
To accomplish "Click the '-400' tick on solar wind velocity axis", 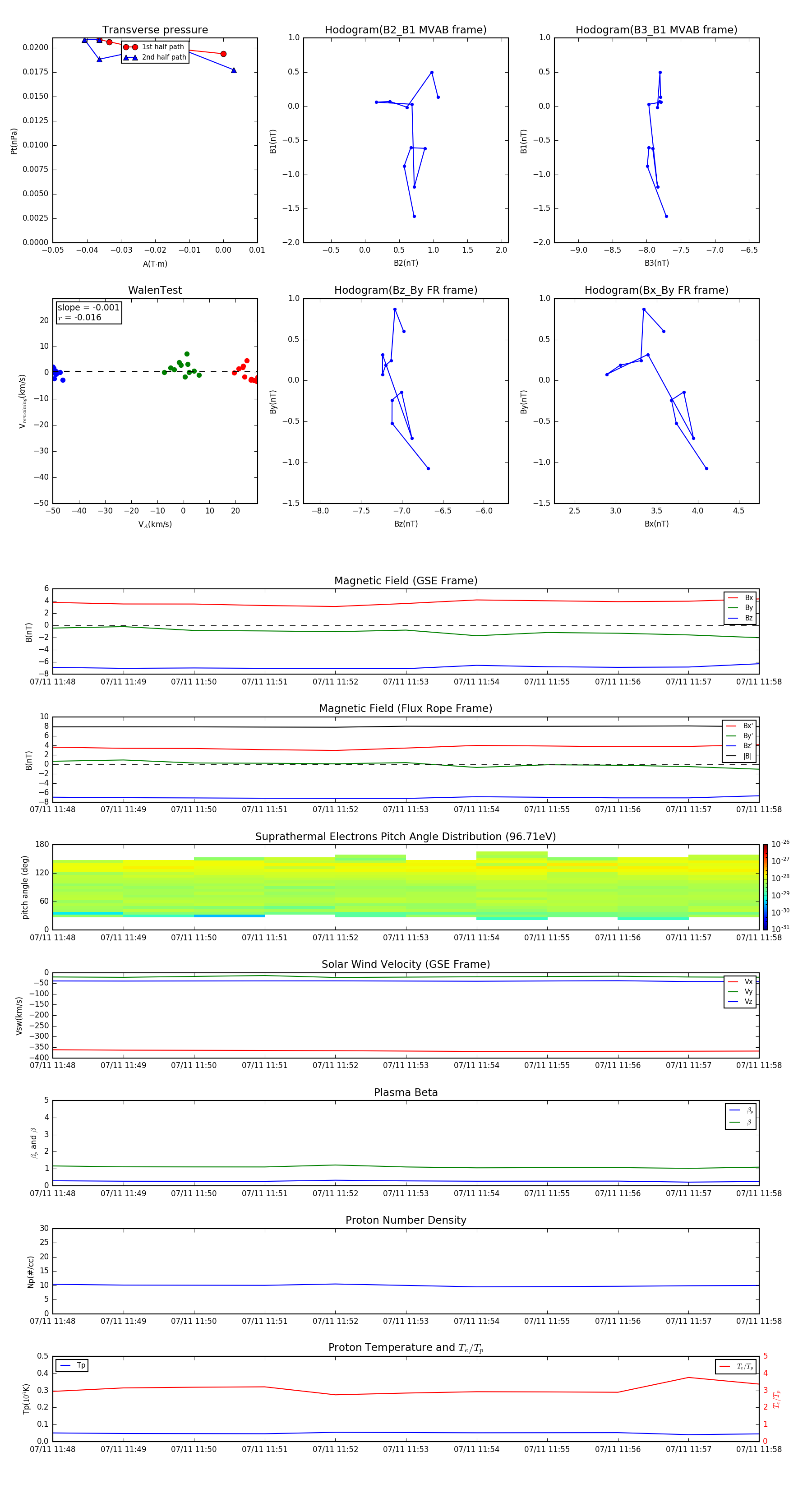I will point(39,1058).
